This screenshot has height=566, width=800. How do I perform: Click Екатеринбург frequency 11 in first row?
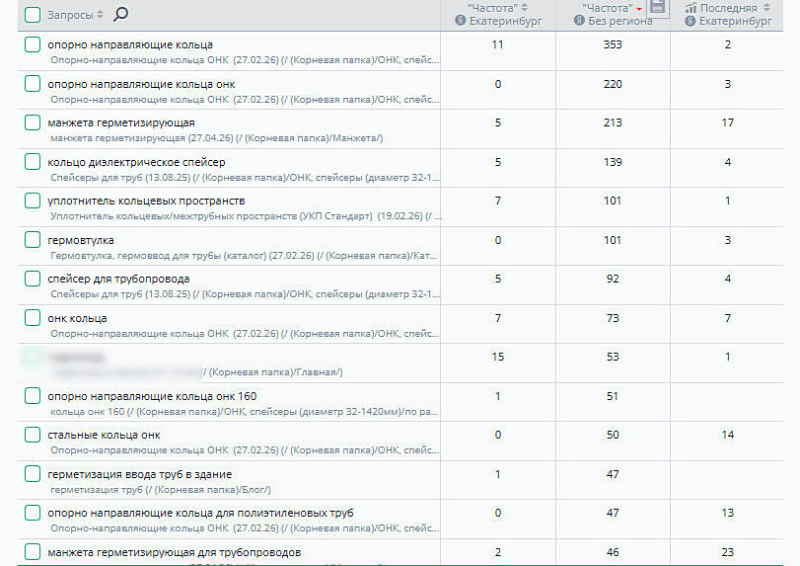pos(498,44)
